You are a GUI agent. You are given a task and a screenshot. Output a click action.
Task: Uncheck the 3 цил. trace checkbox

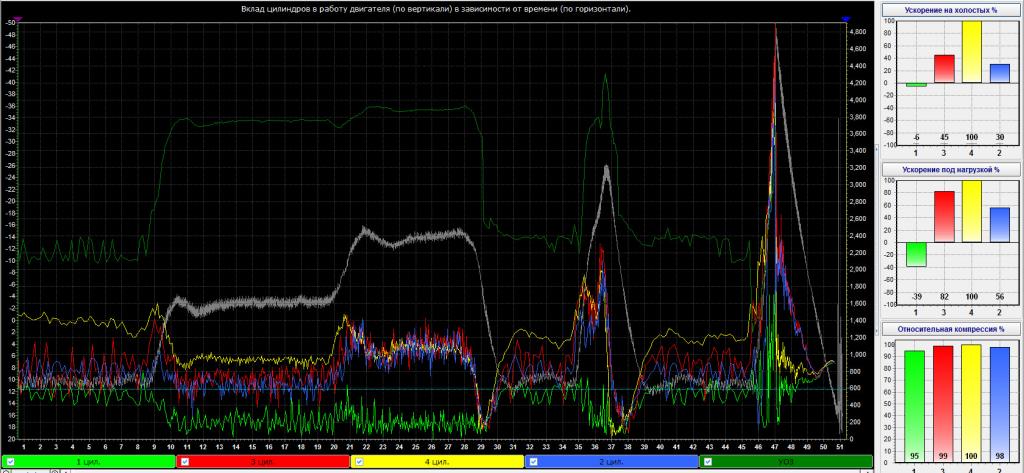[185, 462]
